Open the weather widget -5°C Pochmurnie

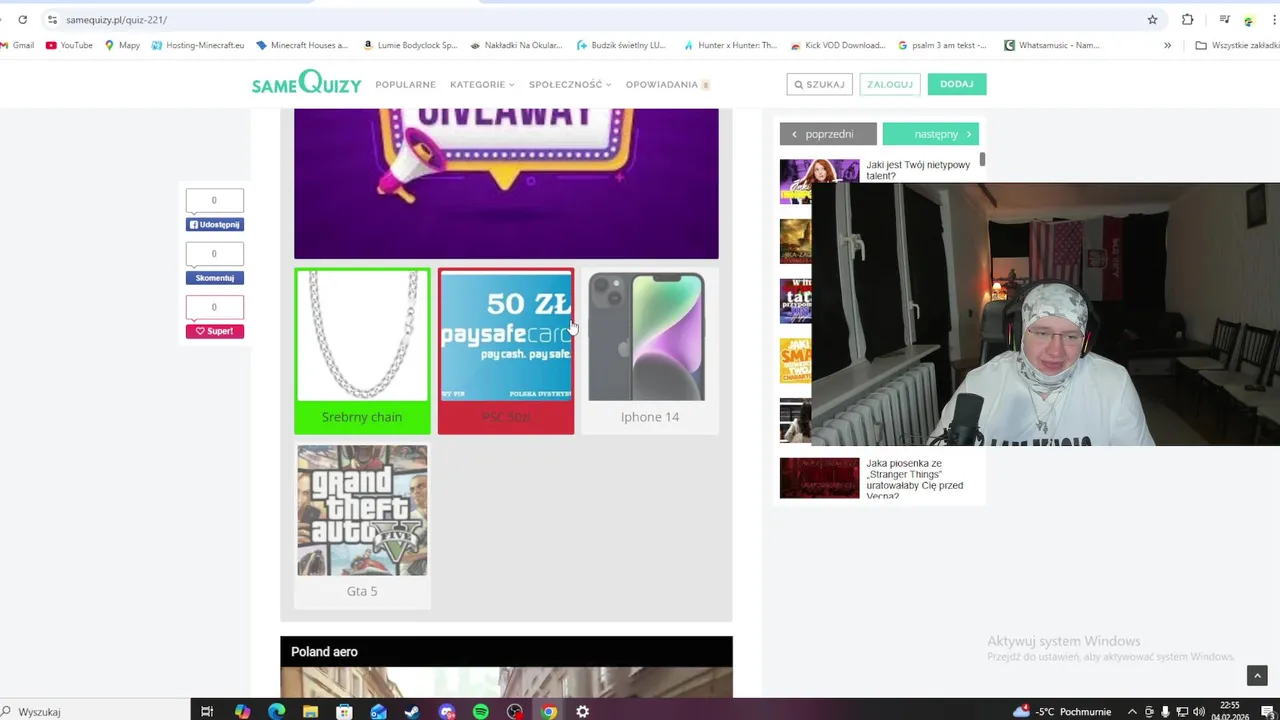[1062, 711]
